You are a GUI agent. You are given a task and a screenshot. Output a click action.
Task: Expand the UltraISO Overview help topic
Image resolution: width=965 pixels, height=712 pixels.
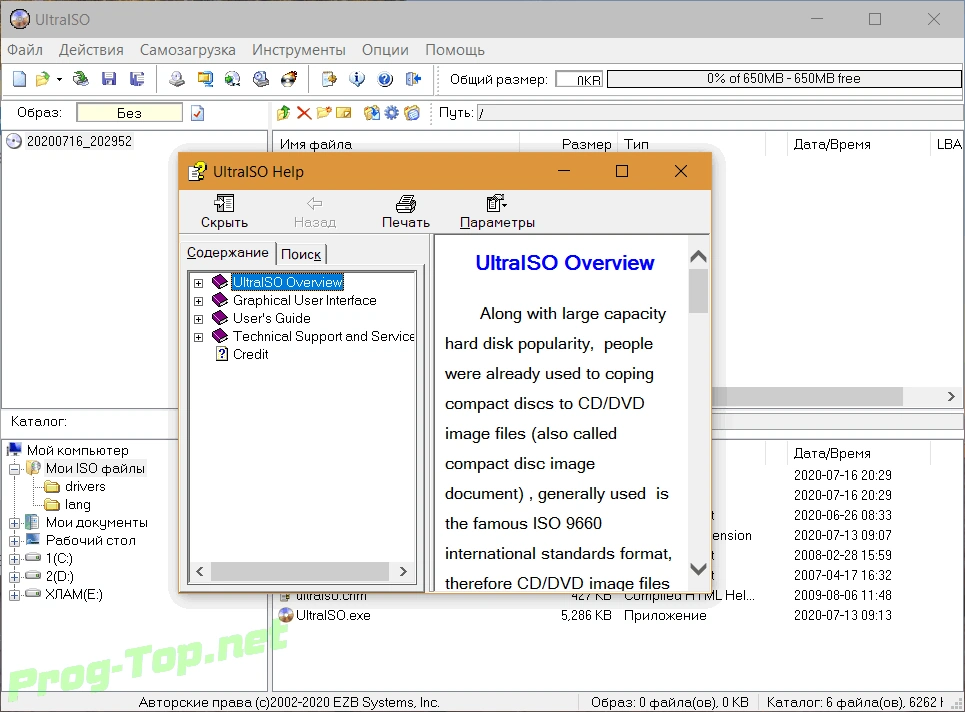(x=198, y=283)
